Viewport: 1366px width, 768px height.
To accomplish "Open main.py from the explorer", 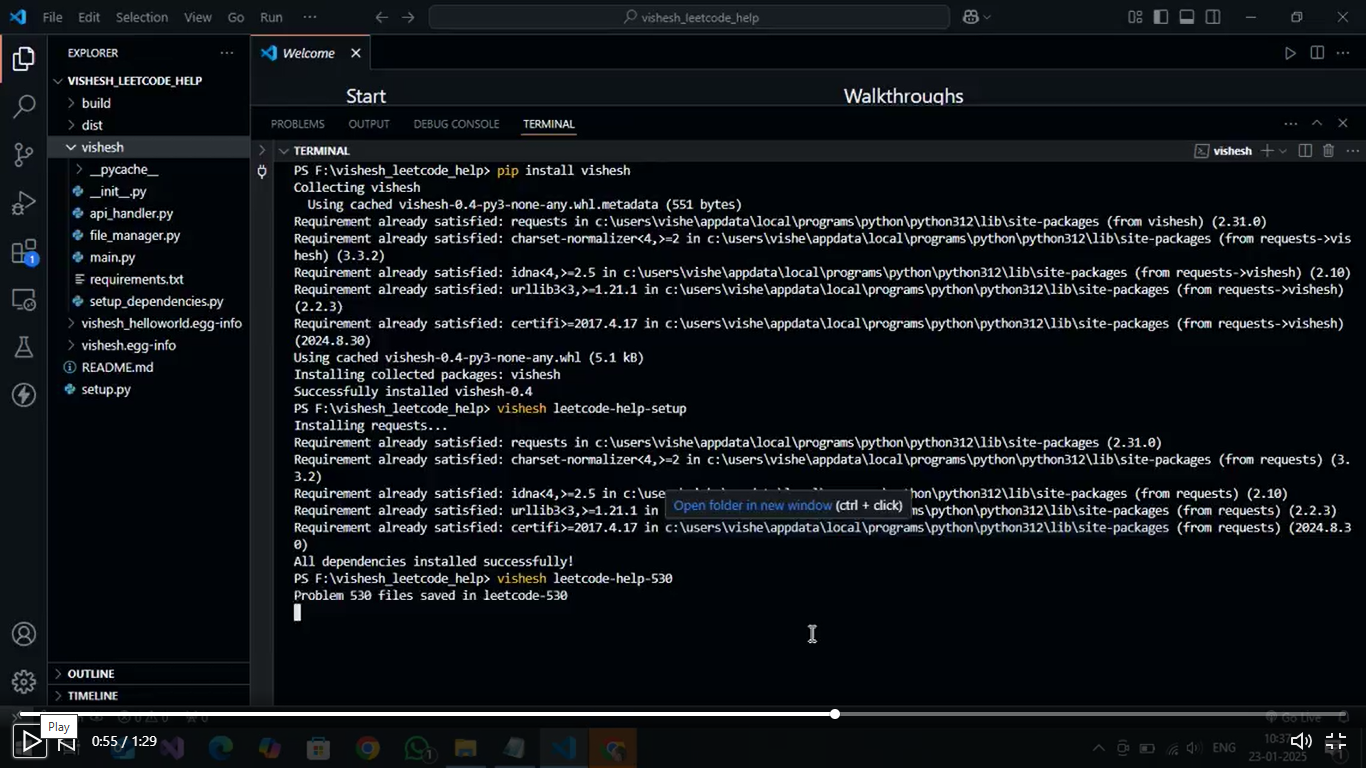I will tap(112, 257).
